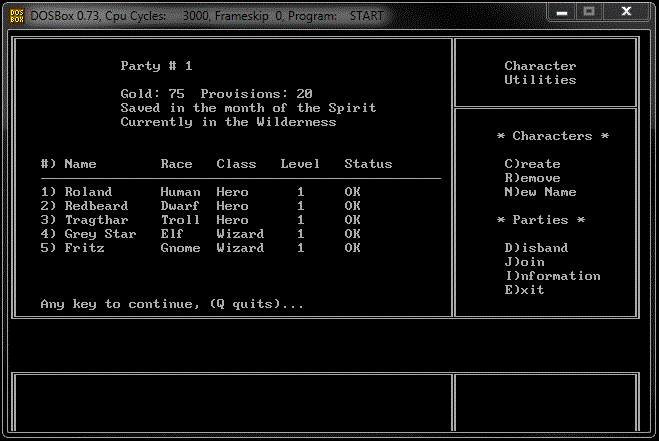Click the Wizard class in Grey Star's row

(240, 234)
